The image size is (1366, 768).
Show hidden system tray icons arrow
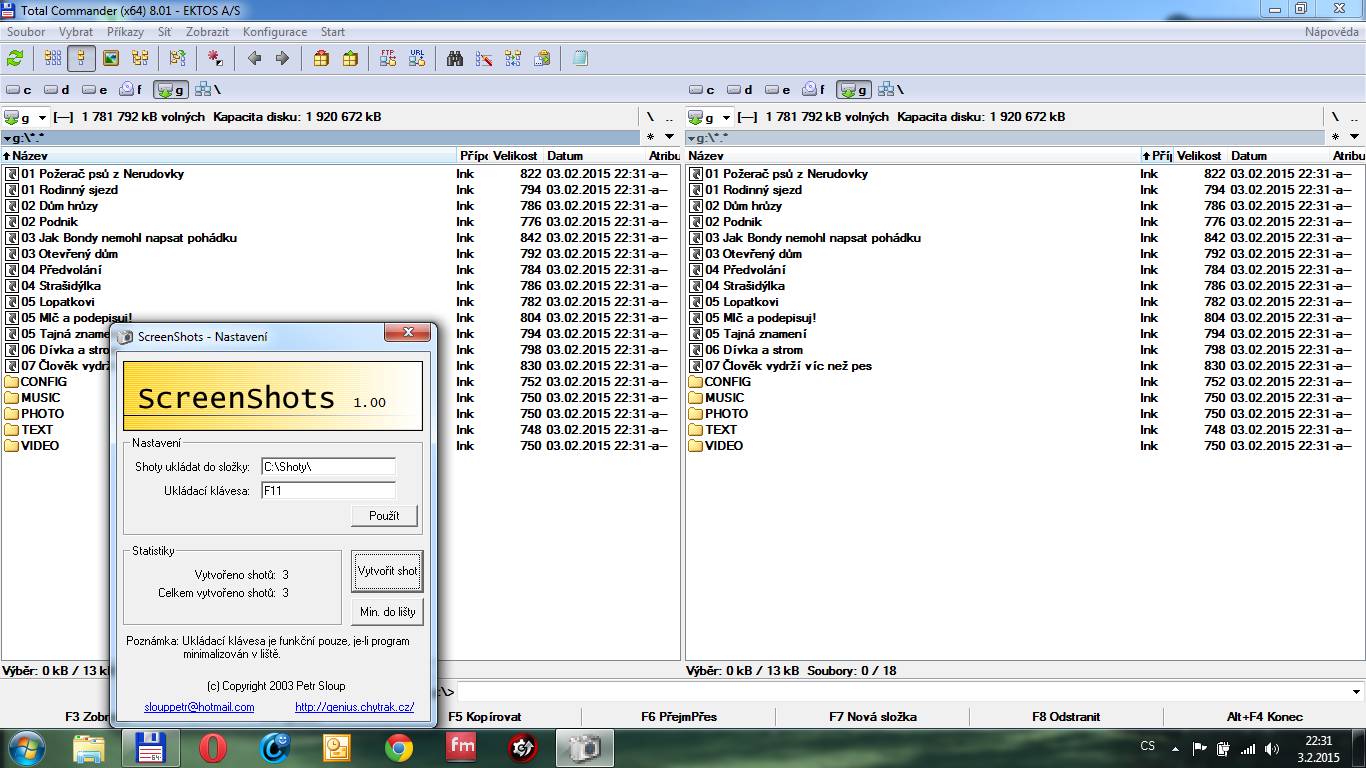pyautogui.click(x=1176, y=747)
